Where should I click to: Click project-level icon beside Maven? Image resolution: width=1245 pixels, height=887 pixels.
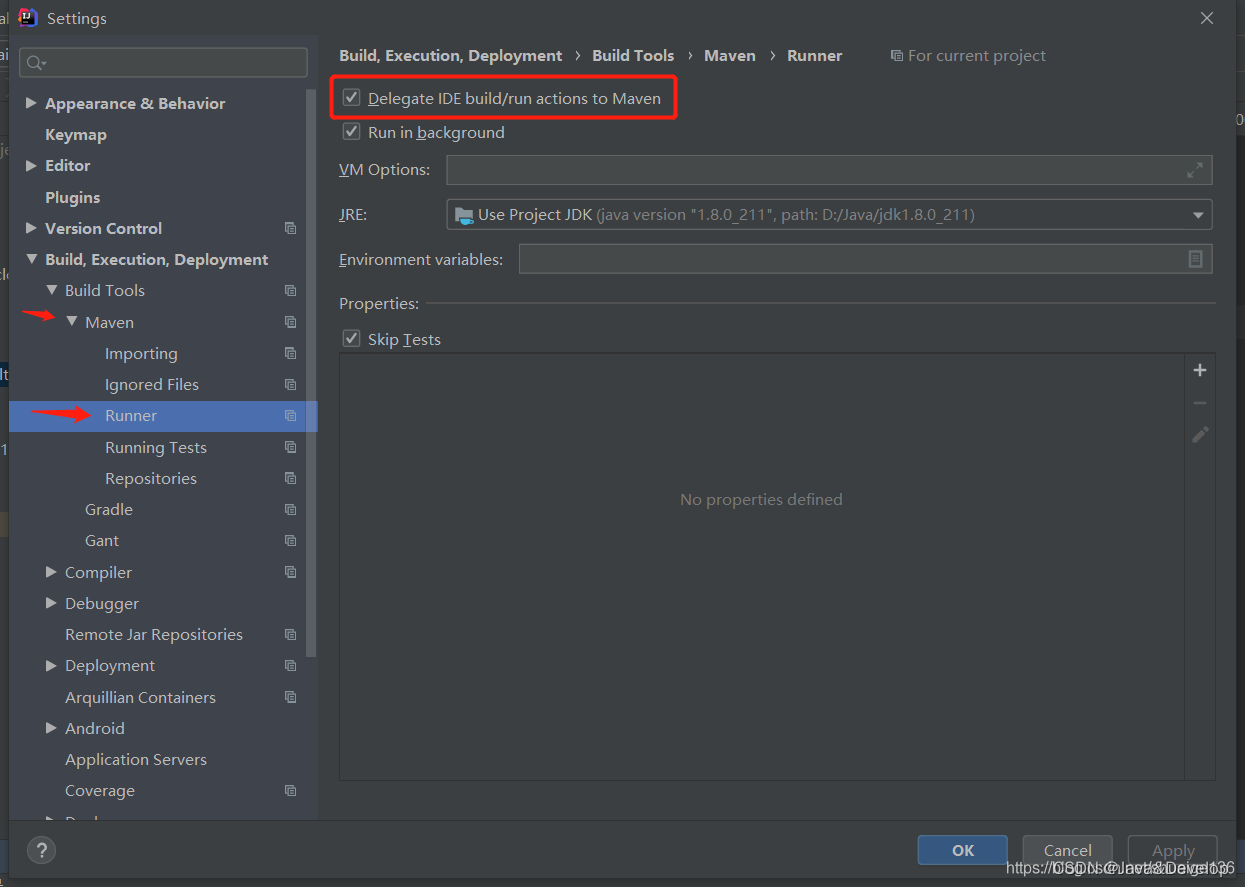point(290,322)
